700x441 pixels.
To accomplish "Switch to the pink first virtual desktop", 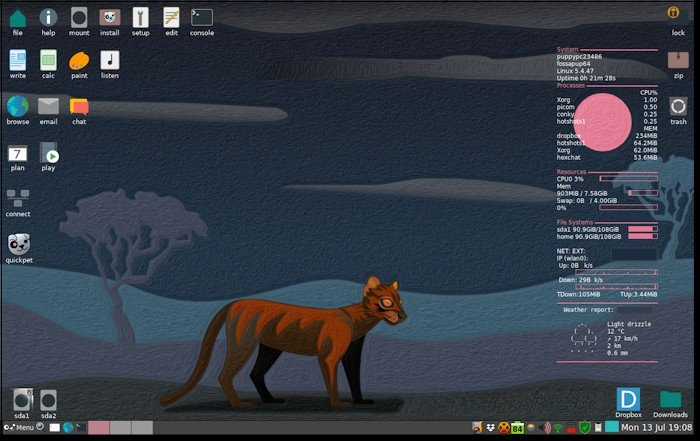I will [99, 428].
